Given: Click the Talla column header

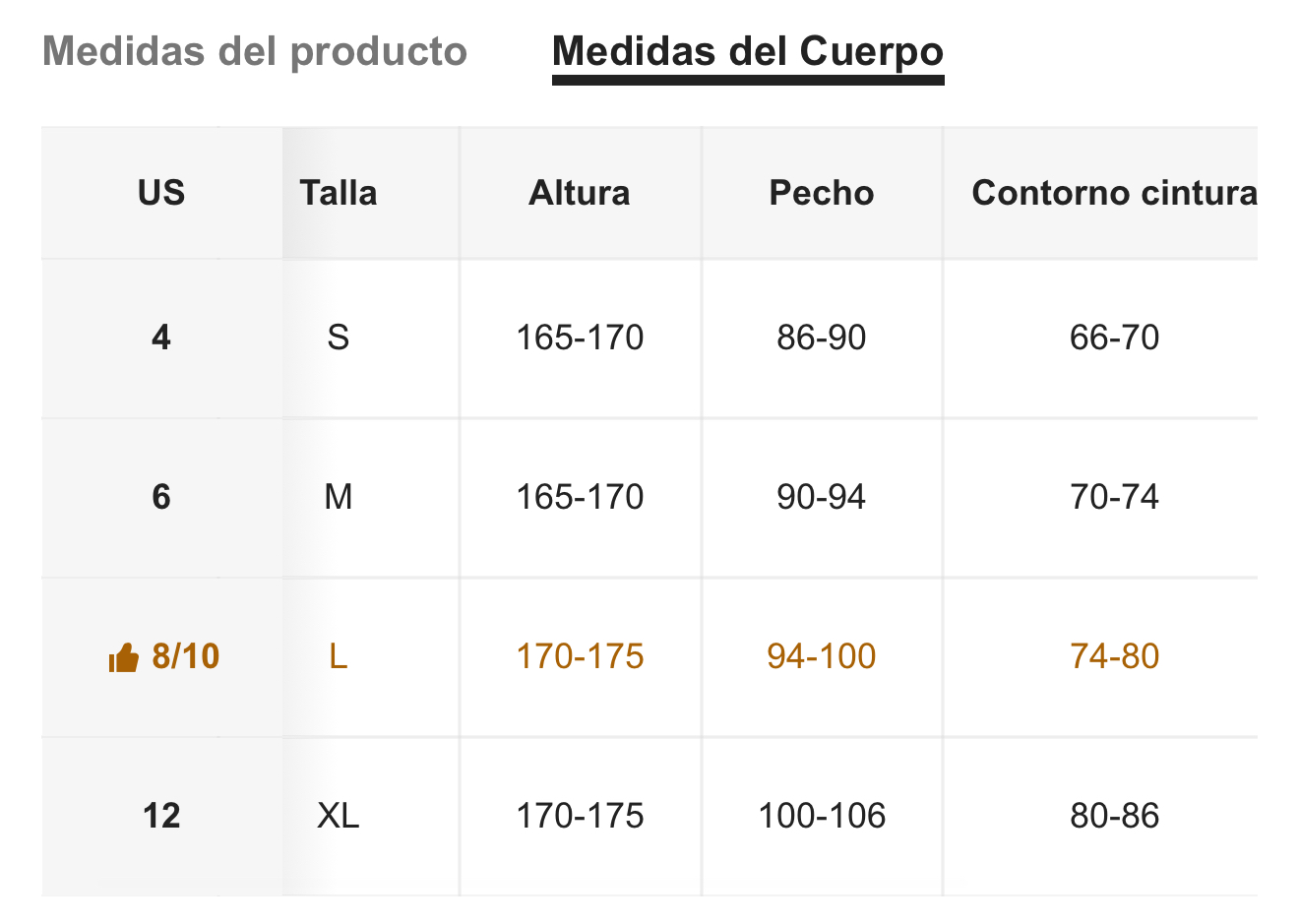Looking at the screenshot, I should (x=339, y=193).
